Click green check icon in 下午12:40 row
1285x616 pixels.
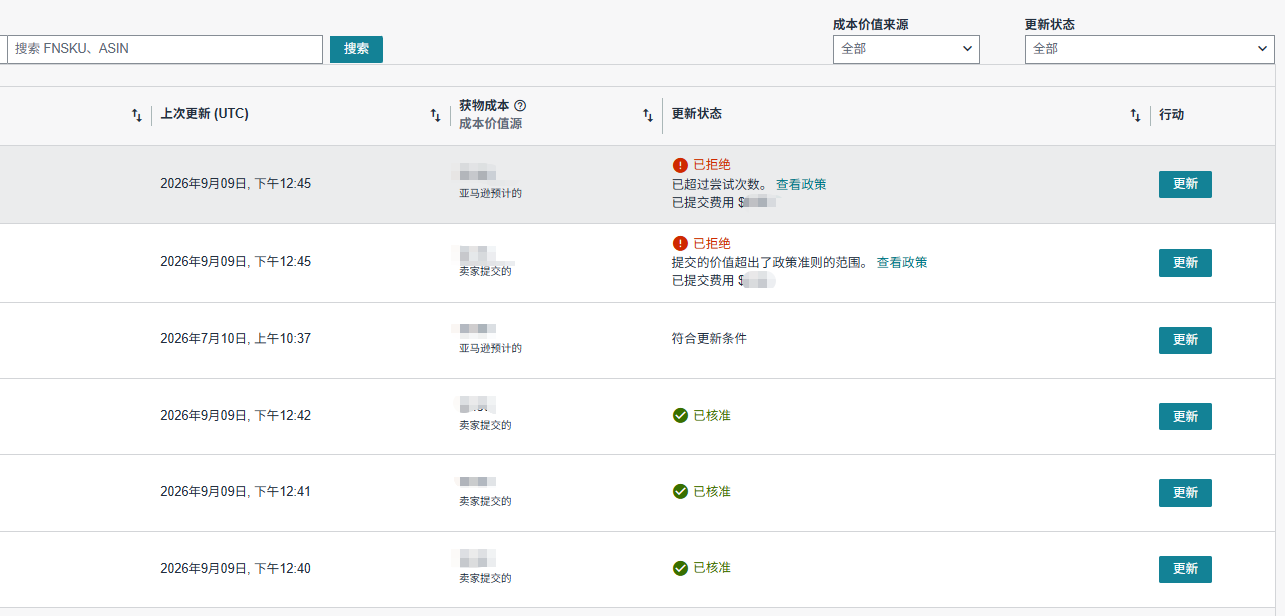680,568
